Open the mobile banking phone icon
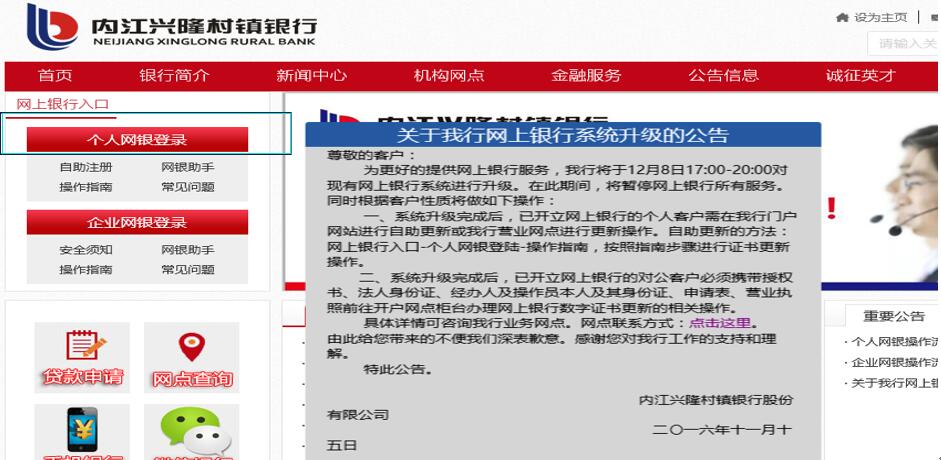The image size is (941, 460). [x=82, y=432]
